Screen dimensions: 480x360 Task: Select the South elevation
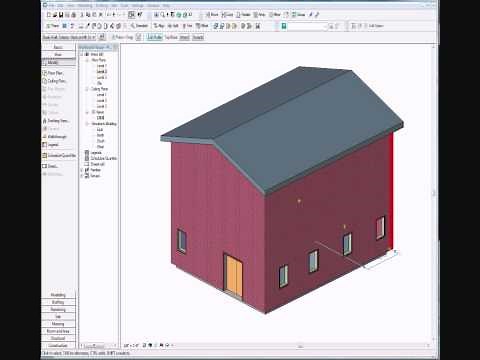click(x=101, y=141)
